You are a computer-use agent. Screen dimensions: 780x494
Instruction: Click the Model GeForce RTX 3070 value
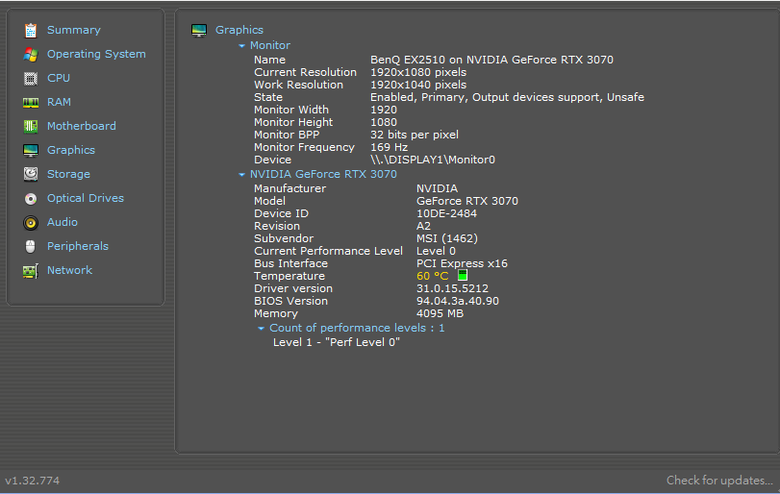pyautogui.click(x=467, y=201)
